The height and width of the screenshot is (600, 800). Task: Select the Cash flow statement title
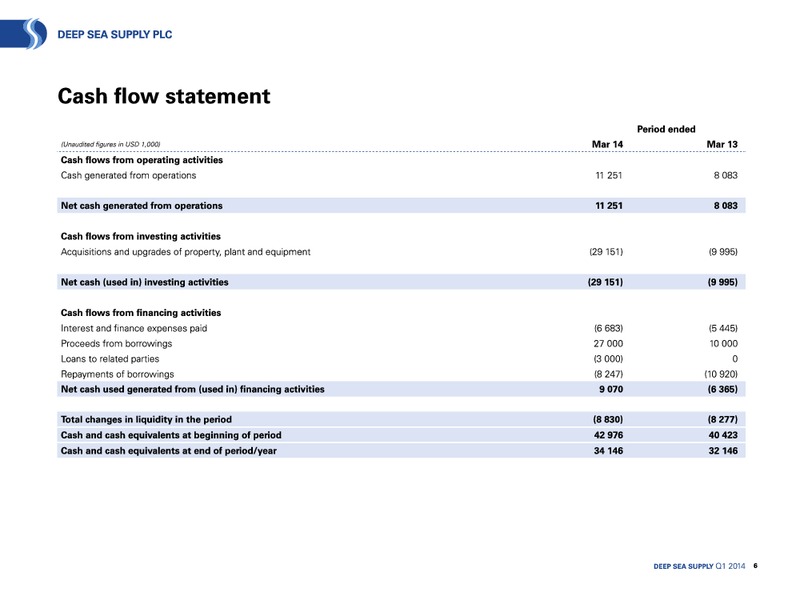(164, 96)
